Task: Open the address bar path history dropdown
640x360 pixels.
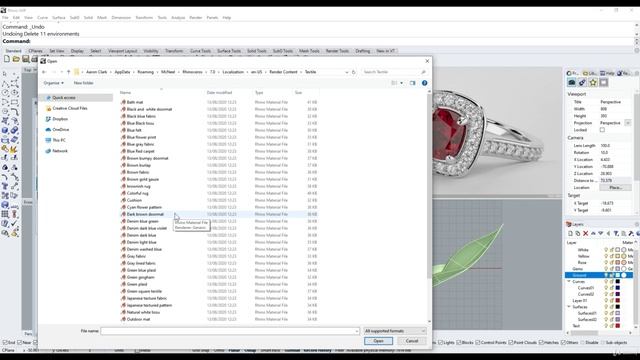Action: point(347,72)
